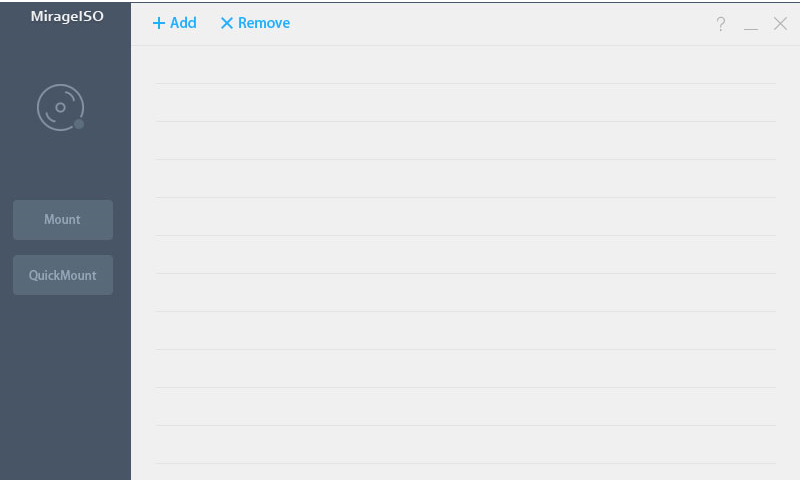
Task: Click the disc image icon in the sidebar
Action: pyautogui.click(x=60, y=107)
